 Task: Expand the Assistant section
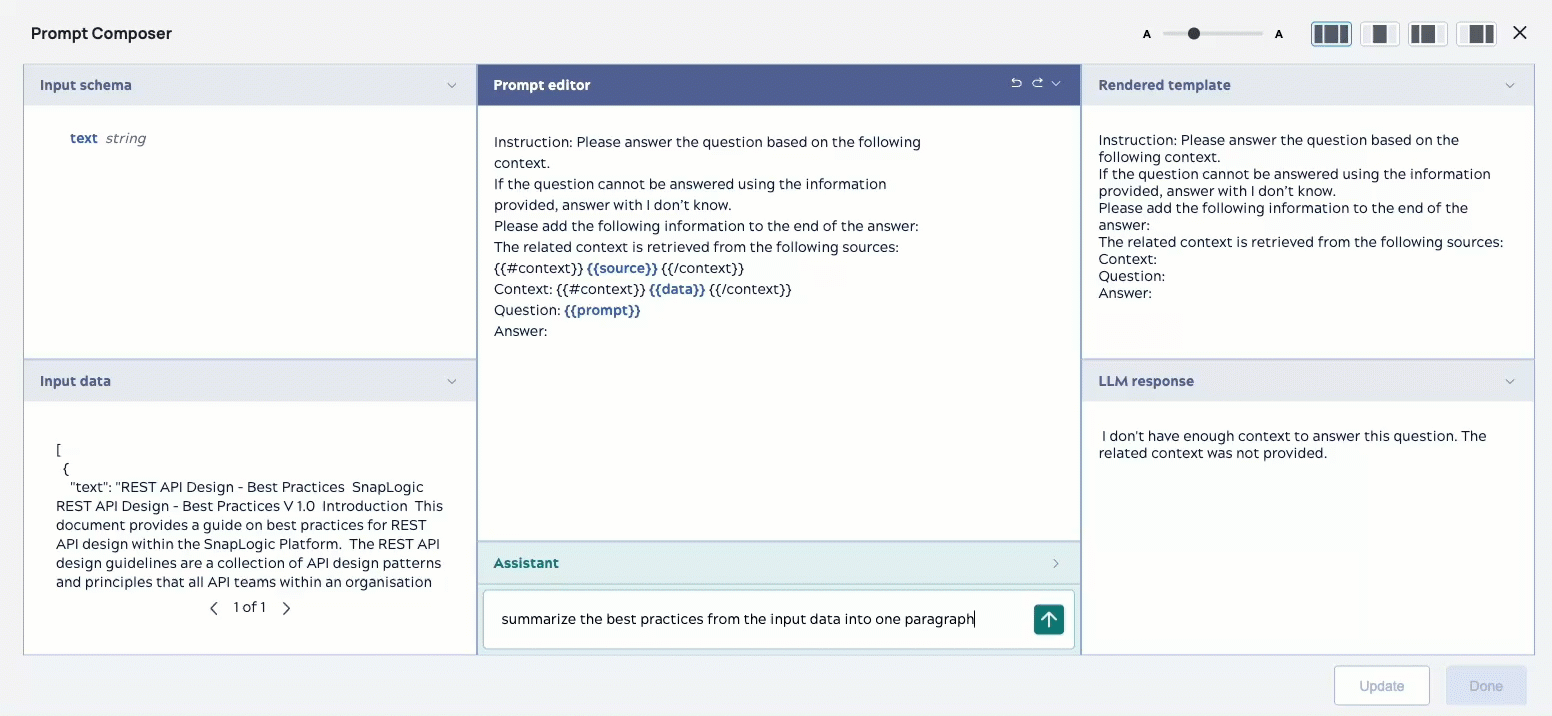[x=1055, y=563]
